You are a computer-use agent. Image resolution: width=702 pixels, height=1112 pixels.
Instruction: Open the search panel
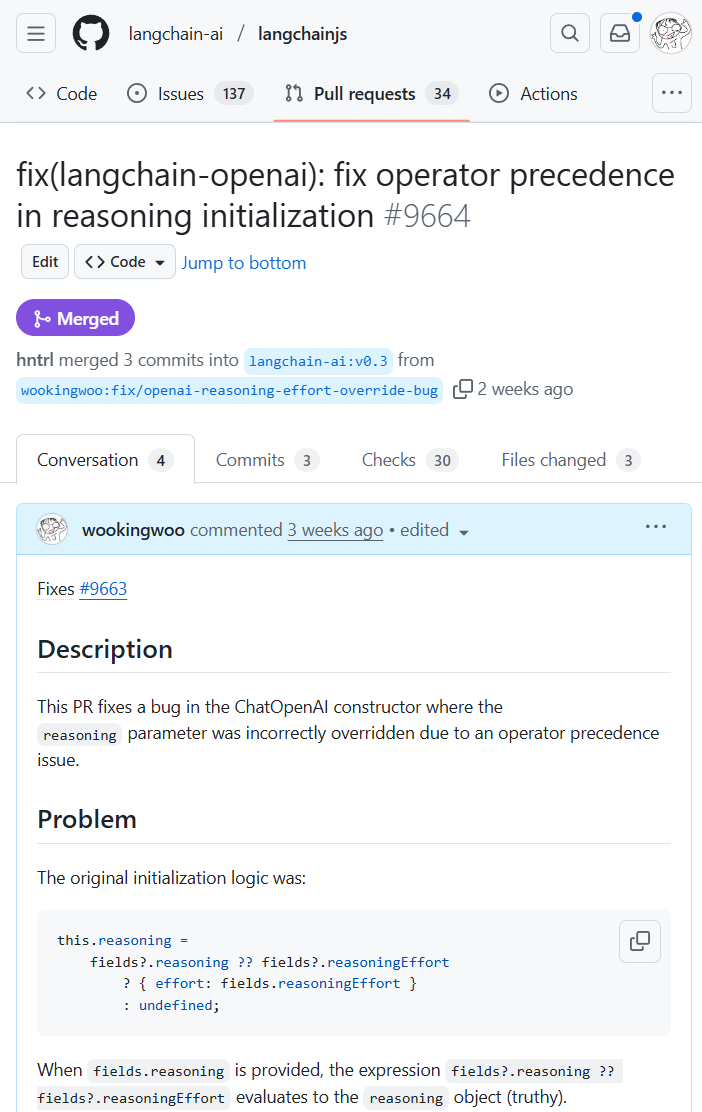pos(569,32)
